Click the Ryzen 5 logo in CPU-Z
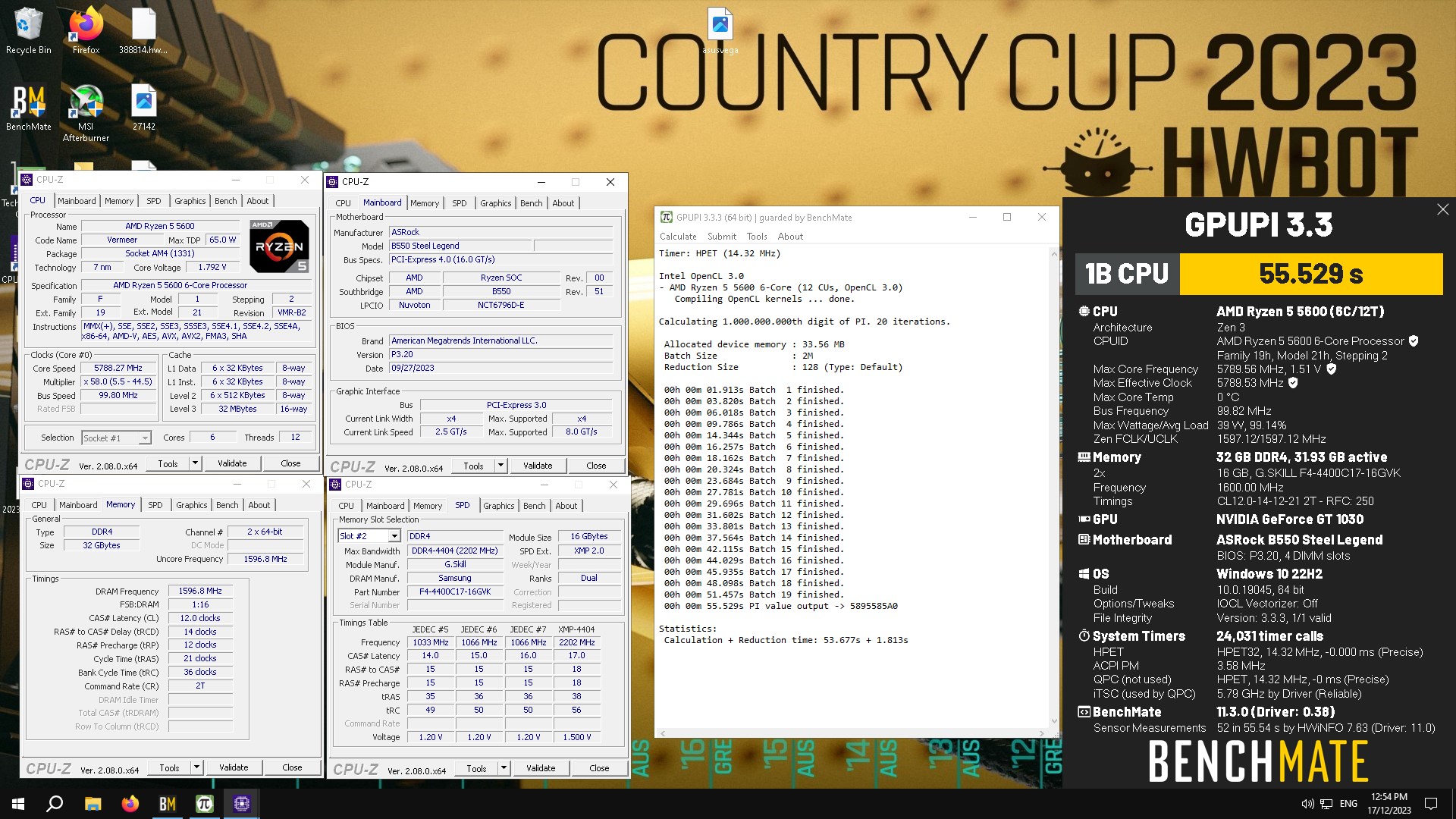1456x819 pixels. 279,246
